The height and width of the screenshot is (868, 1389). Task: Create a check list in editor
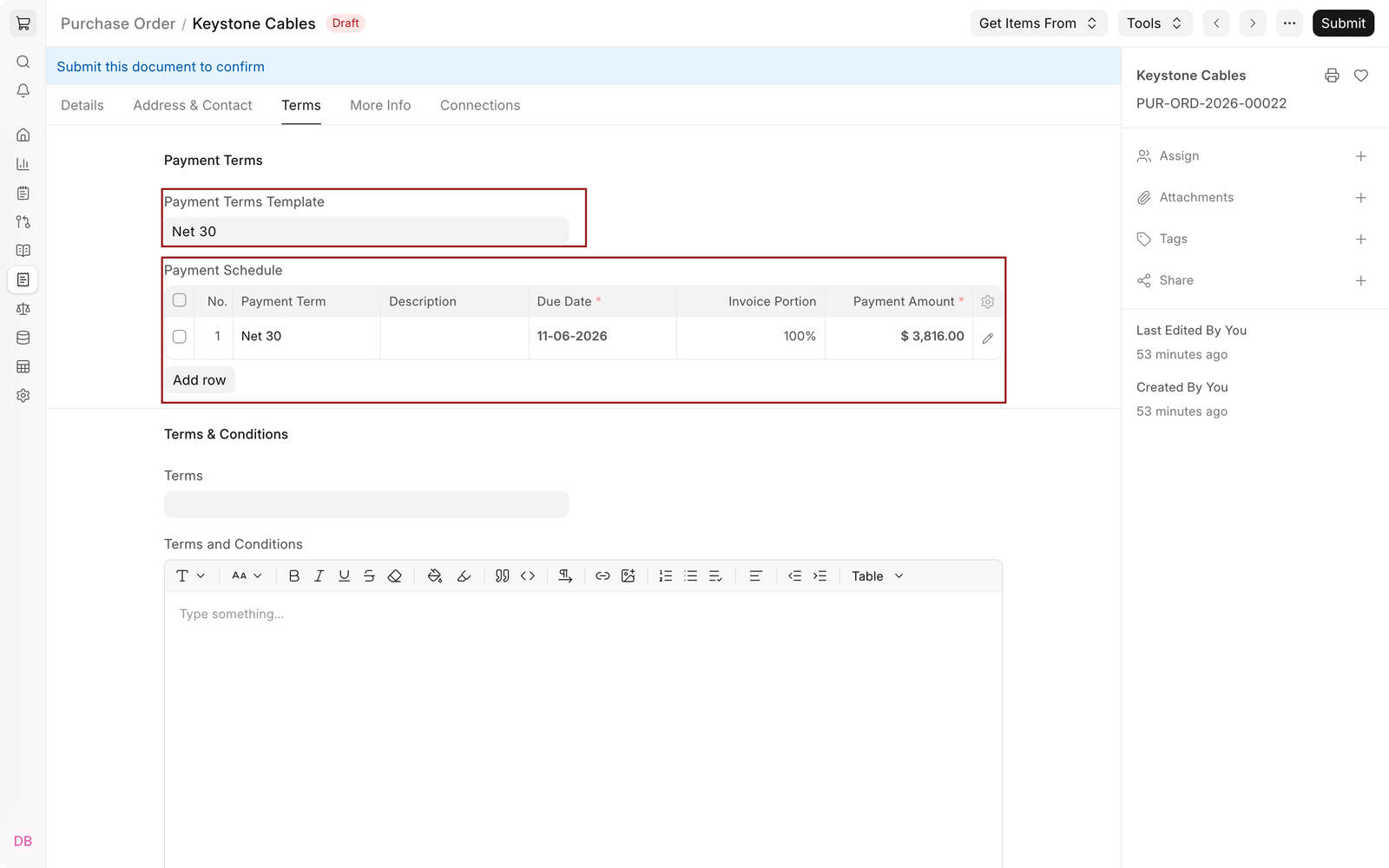pyautogui.click(x=715, y=575)
